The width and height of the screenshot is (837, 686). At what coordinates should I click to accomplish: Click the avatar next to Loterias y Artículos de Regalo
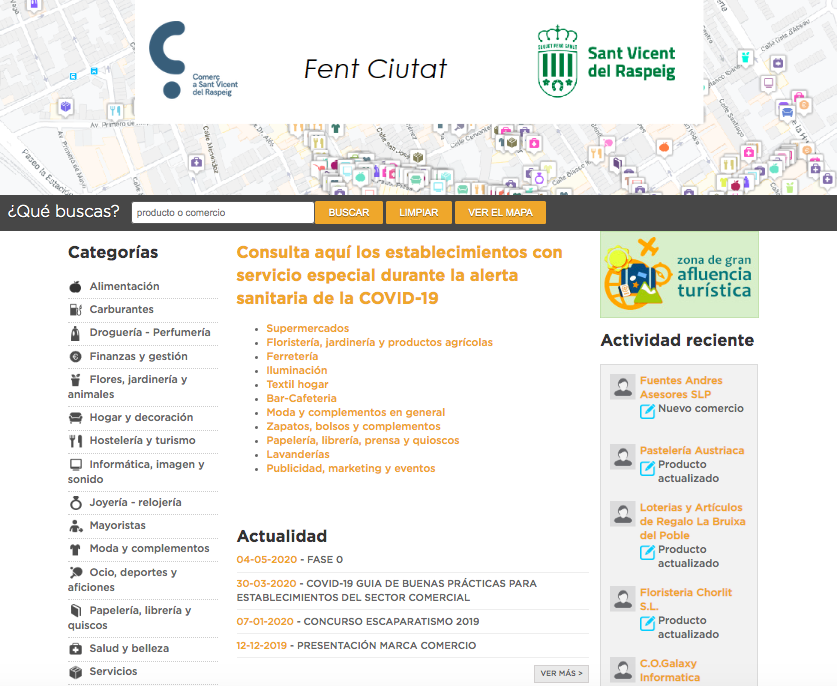[622, 514]
